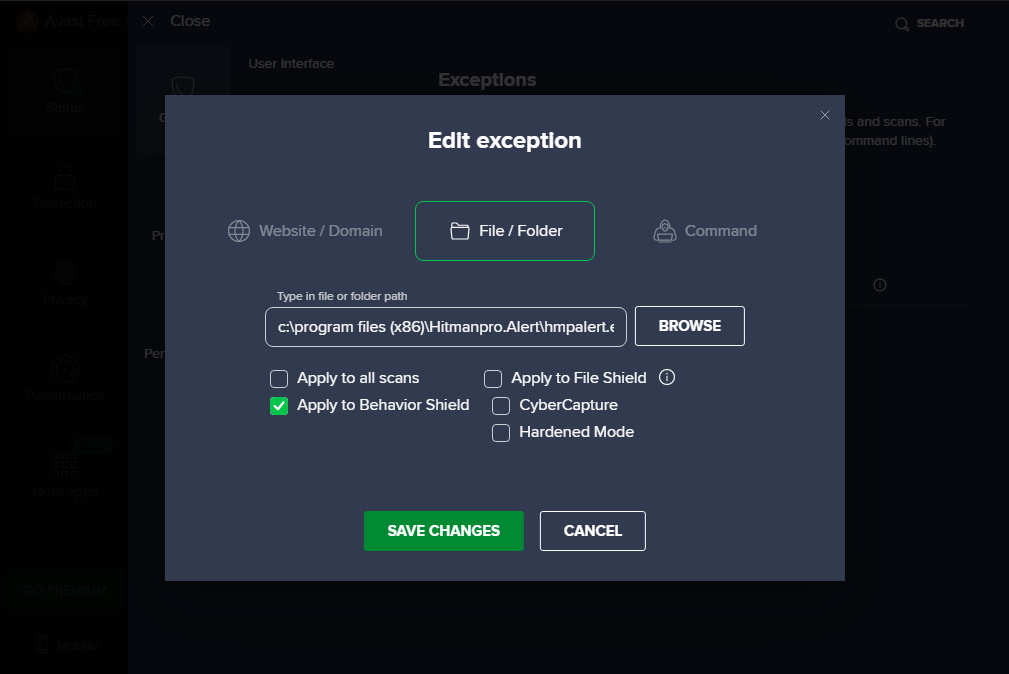This screenshot has height=674, width=1009.
Task: Close the Edit exception dialog with X
Action: click(x=824, y=115)
